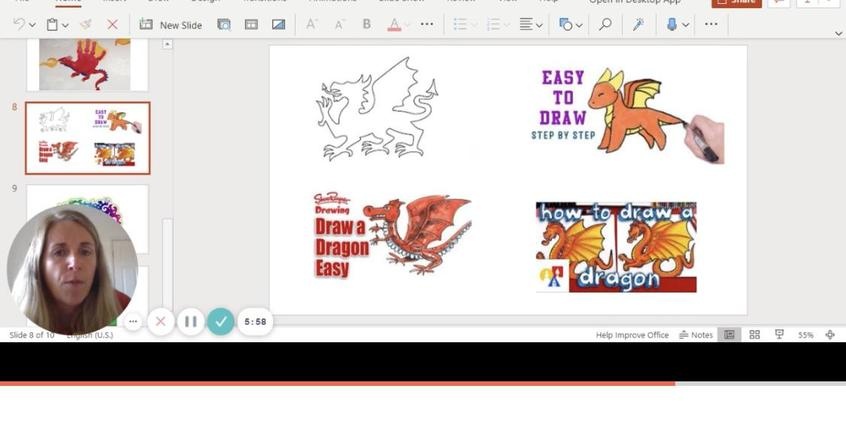Click the dragon outline image on slide
The image size is (846, 425).
click(377, 109)
